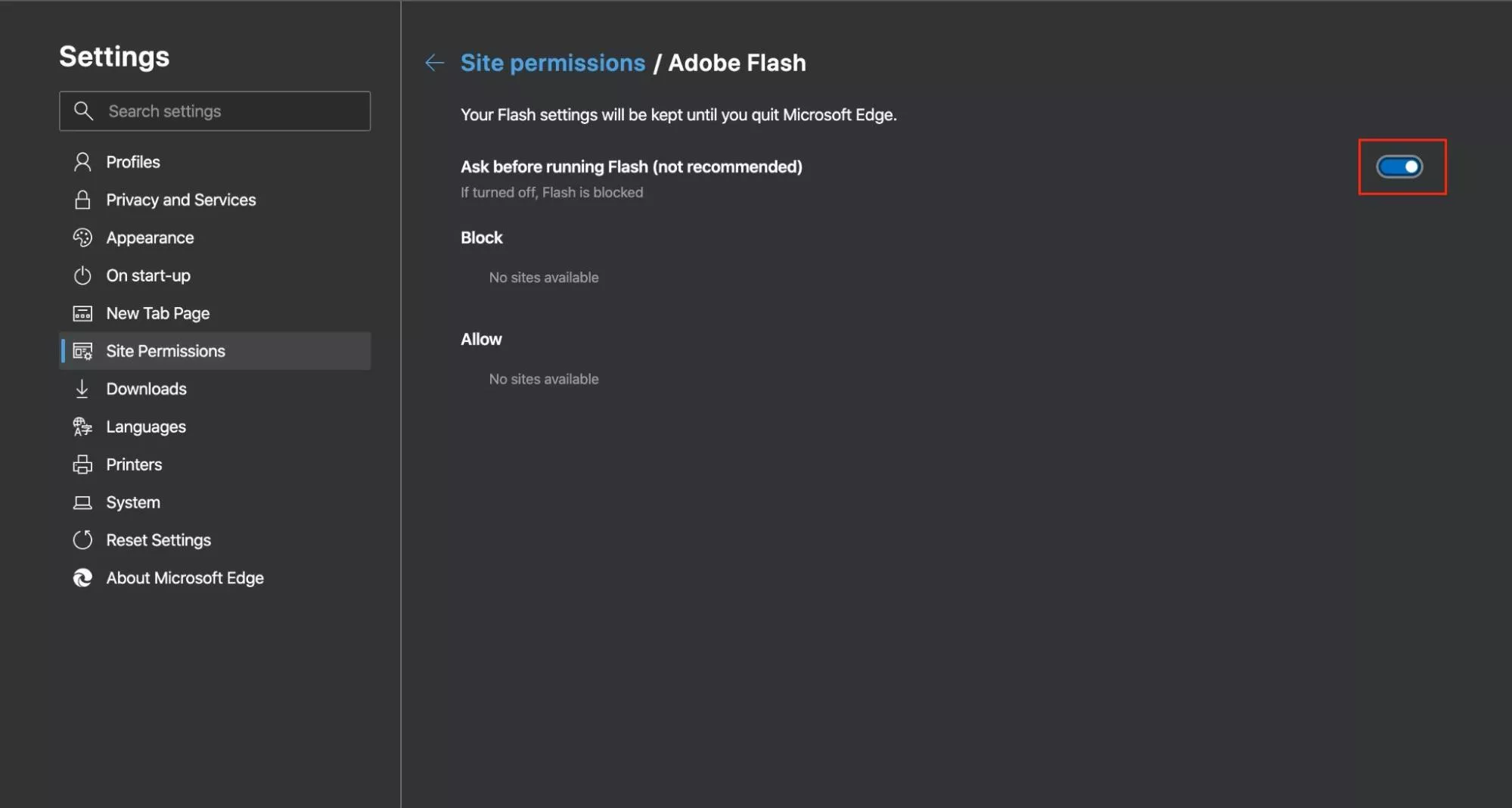Viewport: 1512px width, 808px height.
Task: Click the Downloads arrow icon
Action: click(x=82, y=389)
